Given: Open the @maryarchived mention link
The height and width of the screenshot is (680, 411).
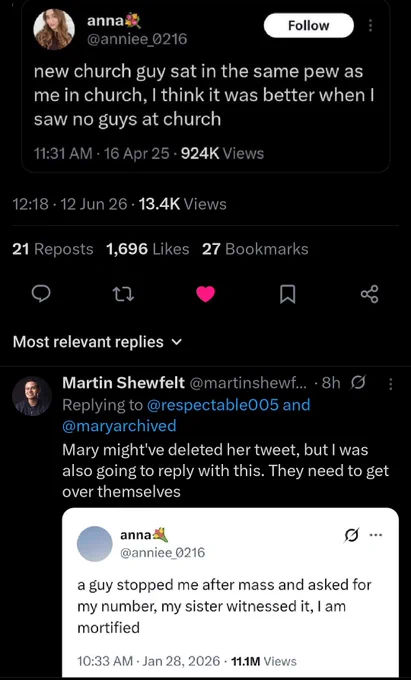Looking at the screenshot, I should point(119,426).
